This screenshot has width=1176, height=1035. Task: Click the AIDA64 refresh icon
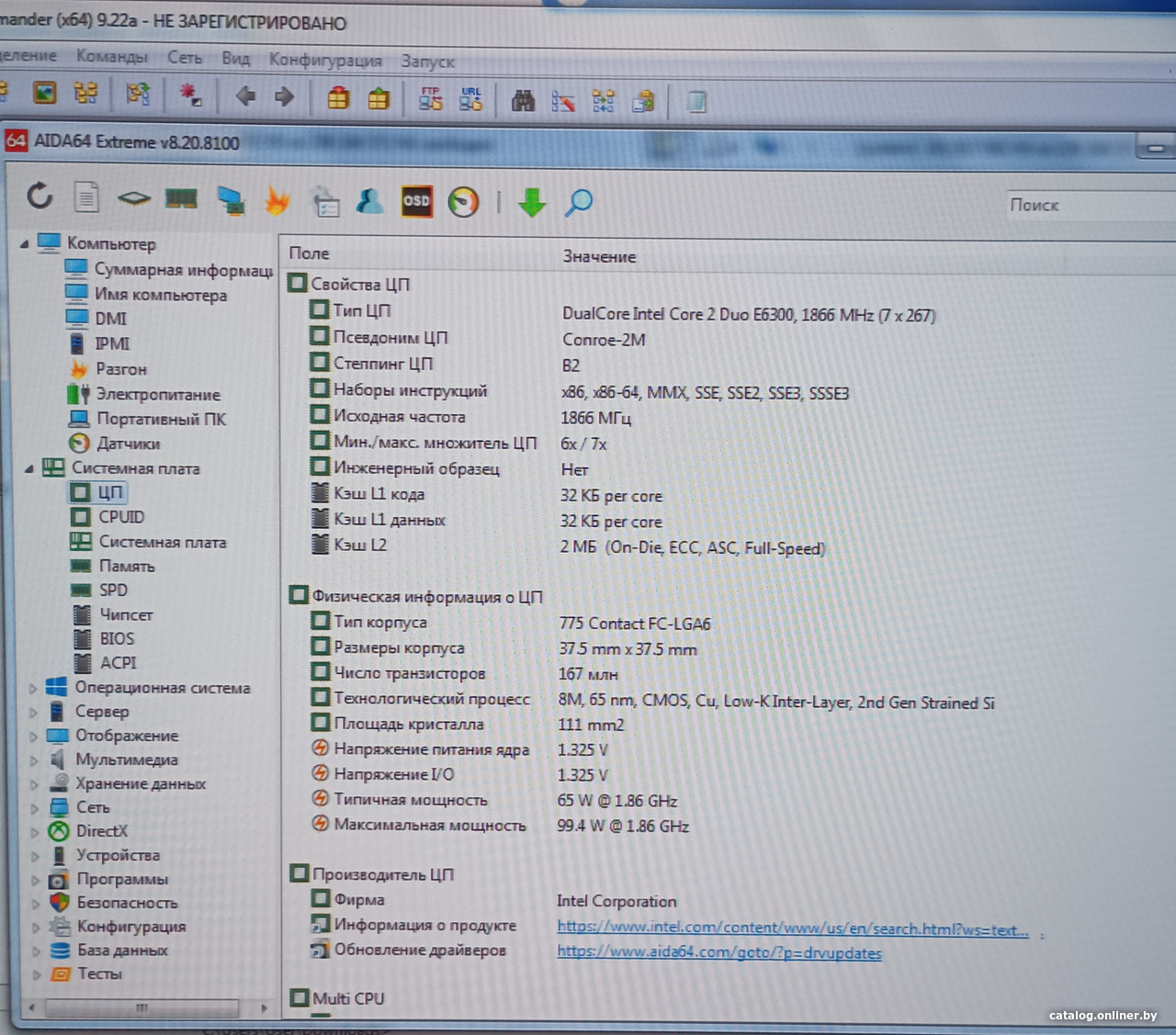(40, 197)
